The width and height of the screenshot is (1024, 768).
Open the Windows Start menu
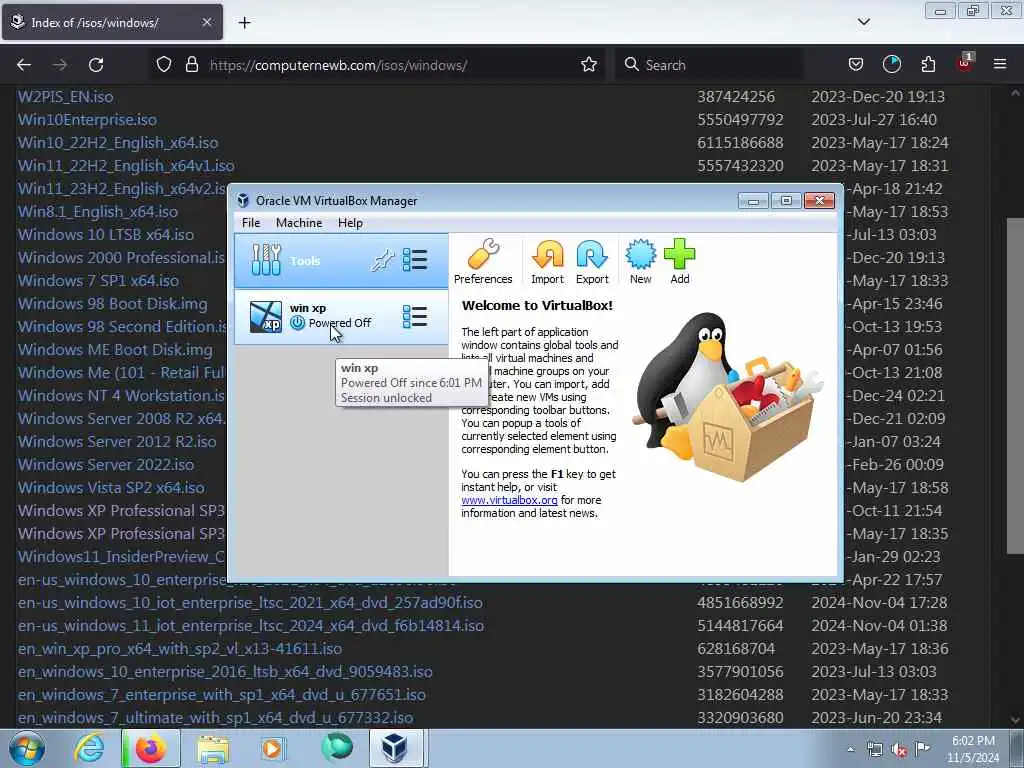(25, 748)
